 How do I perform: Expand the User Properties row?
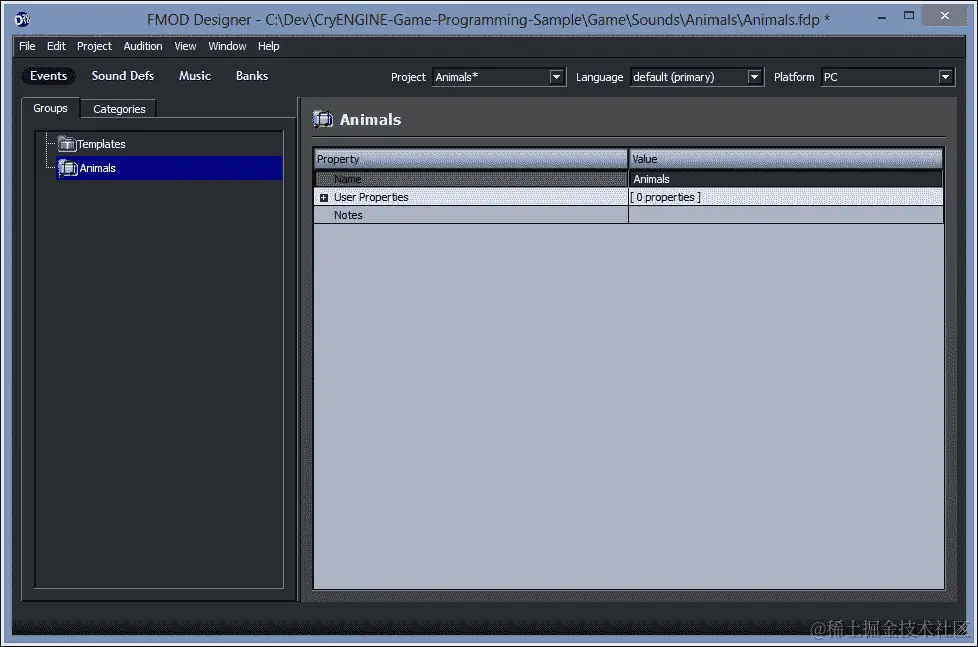pos(324,198)
